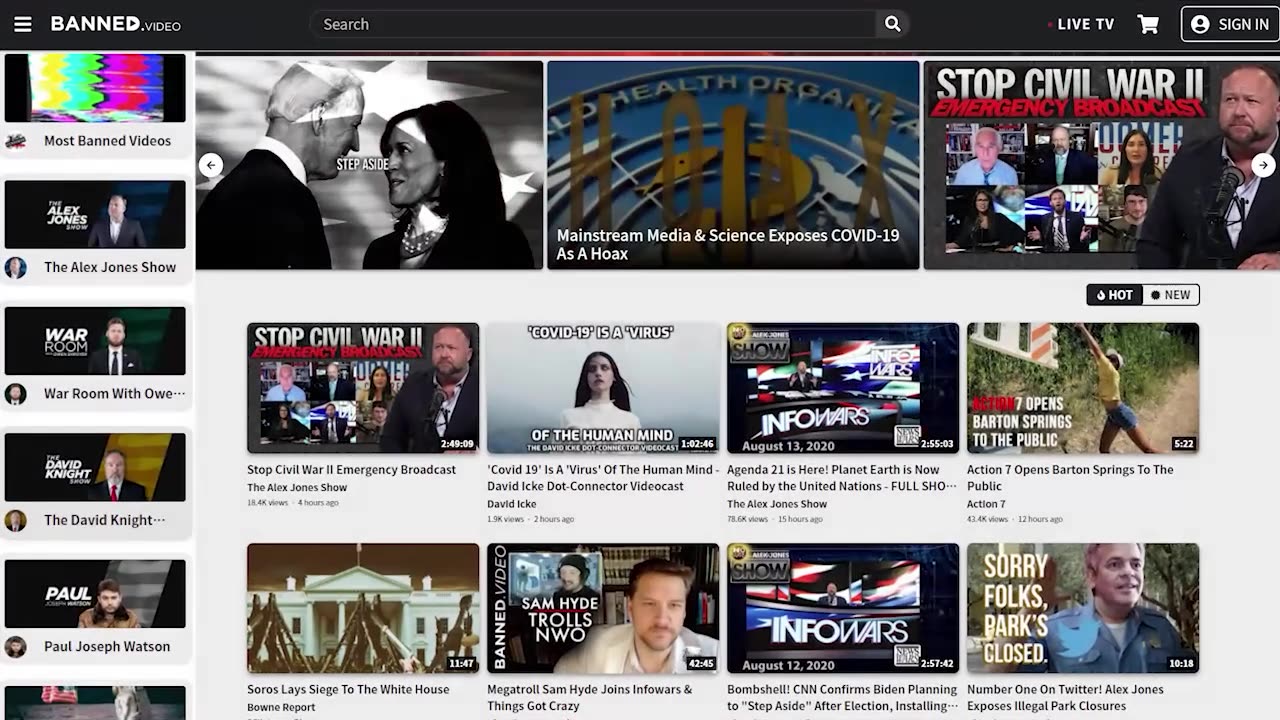Click The Alex Jones Show under Agenda 21
This screenshot has width=1280, height=720.
point(777,504)
